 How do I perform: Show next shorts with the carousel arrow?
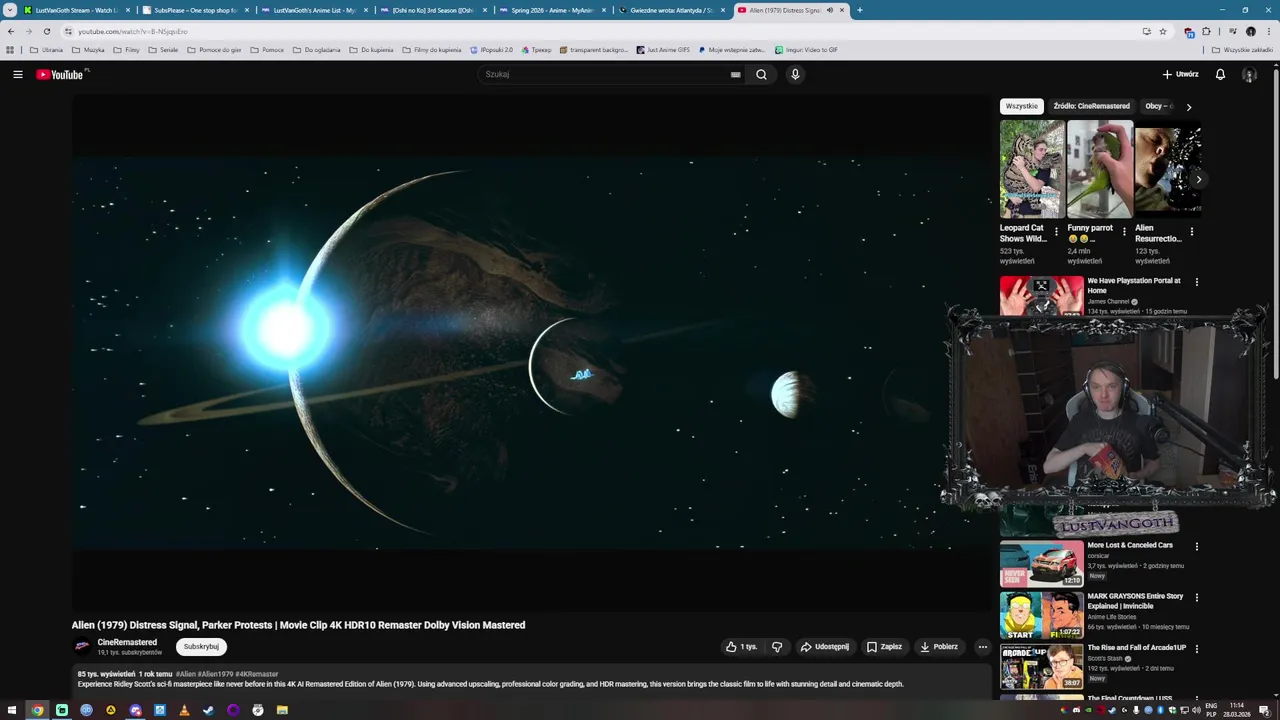coord(1198,180)
